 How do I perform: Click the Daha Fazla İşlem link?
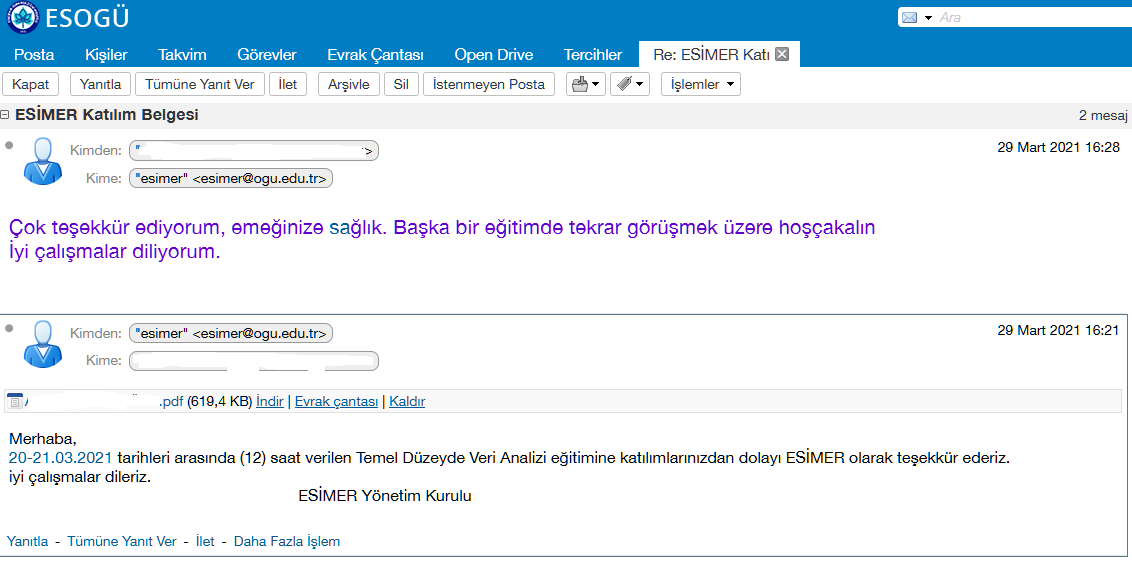286,541
